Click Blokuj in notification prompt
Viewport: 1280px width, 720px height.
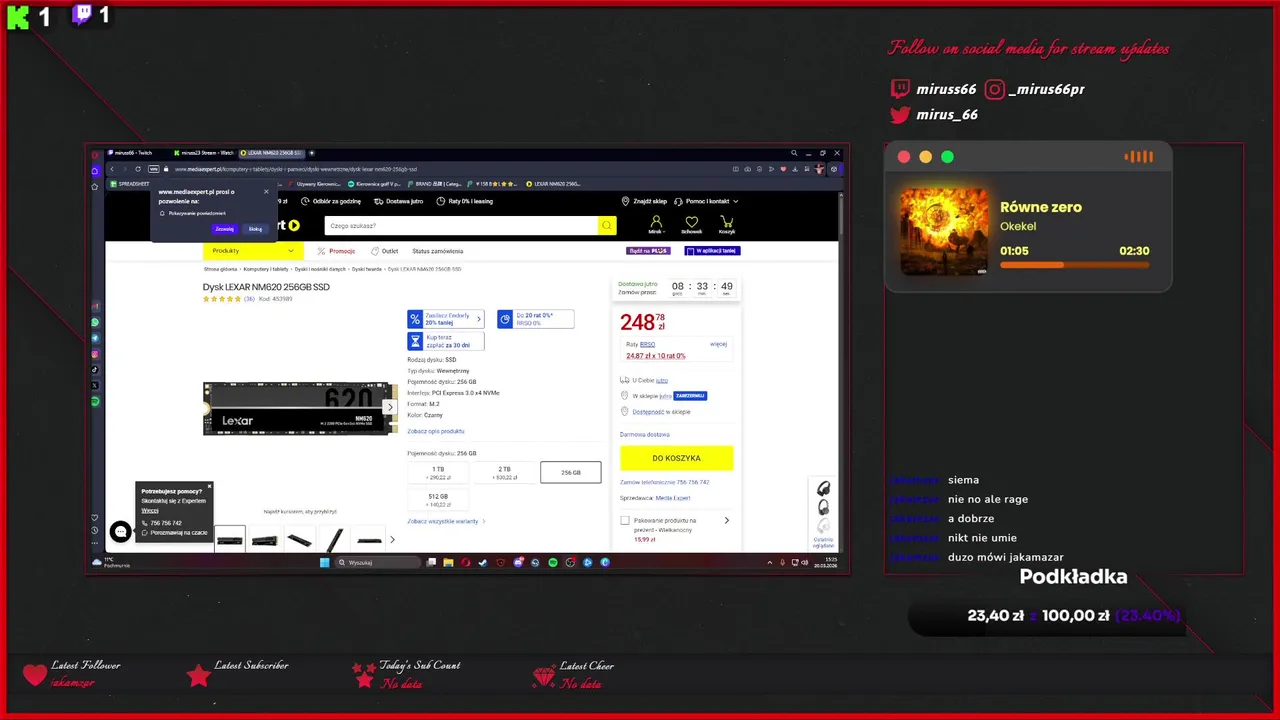tap(255, 229)
